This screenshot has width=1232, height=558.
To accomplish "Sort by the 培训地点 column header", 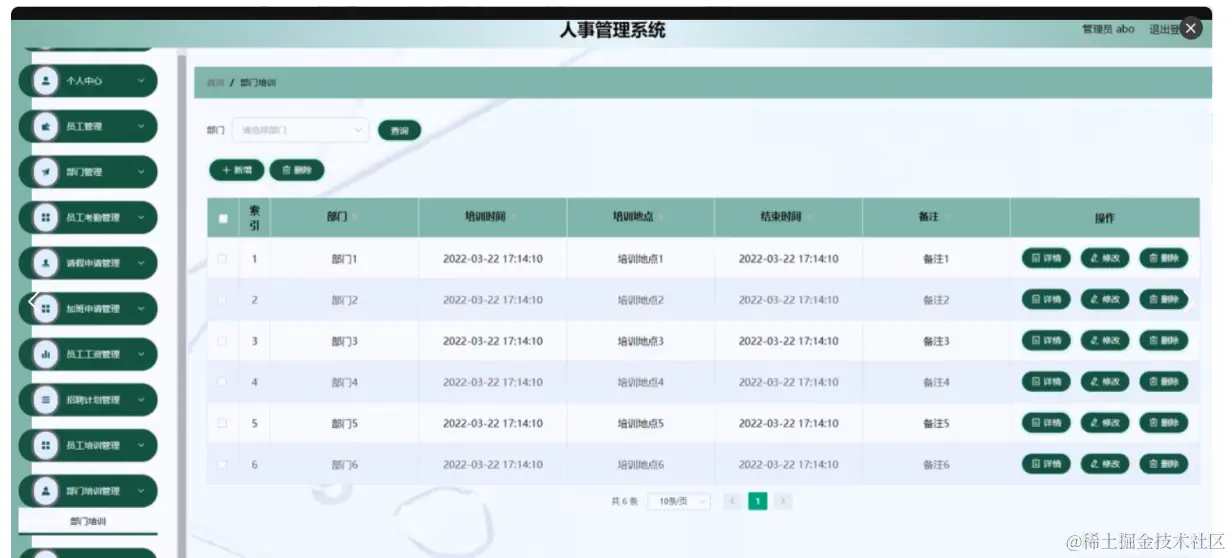I will (x=640, y=217).
